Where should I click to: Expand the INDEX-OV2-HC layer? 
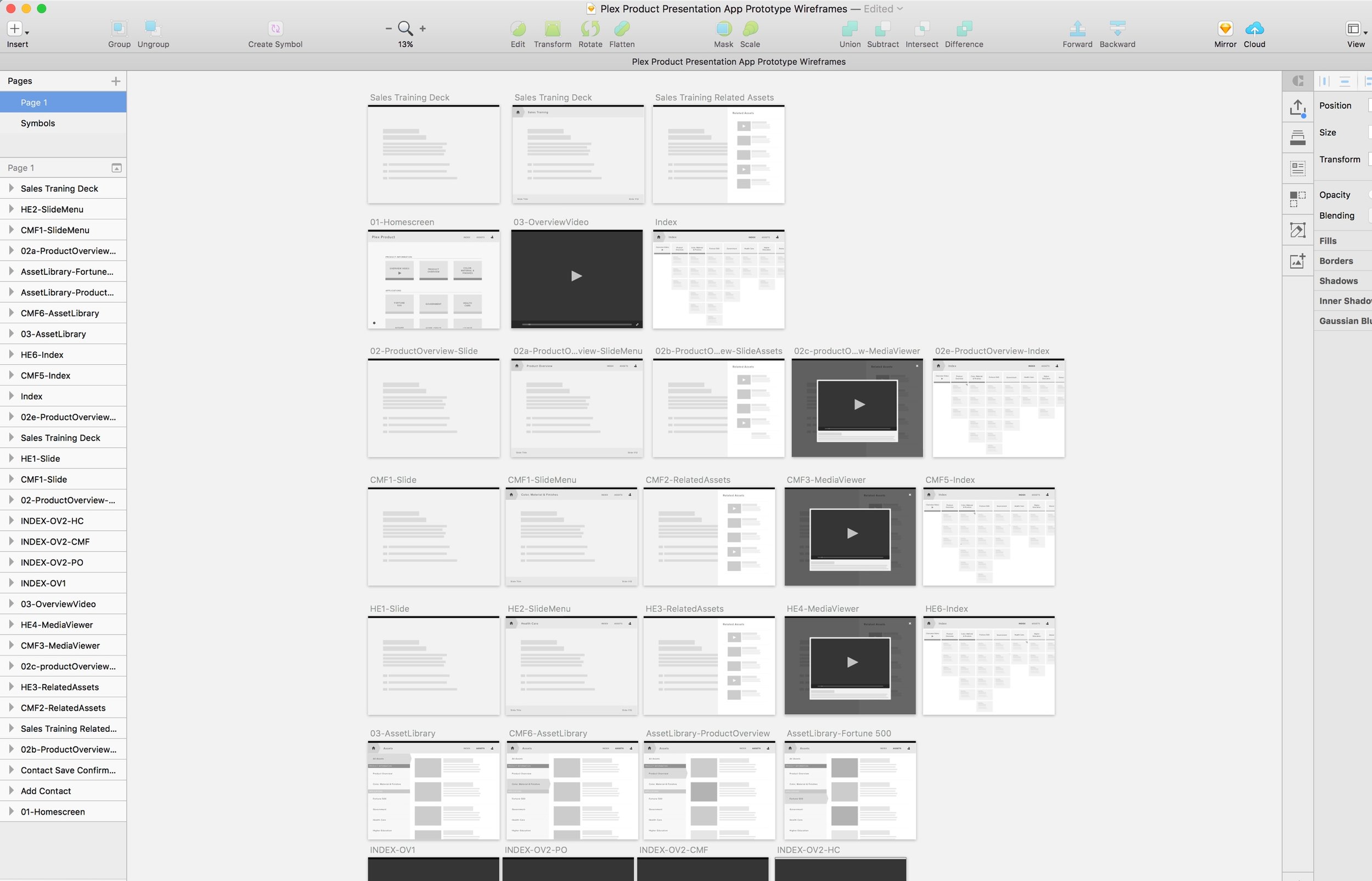point(11,520)
